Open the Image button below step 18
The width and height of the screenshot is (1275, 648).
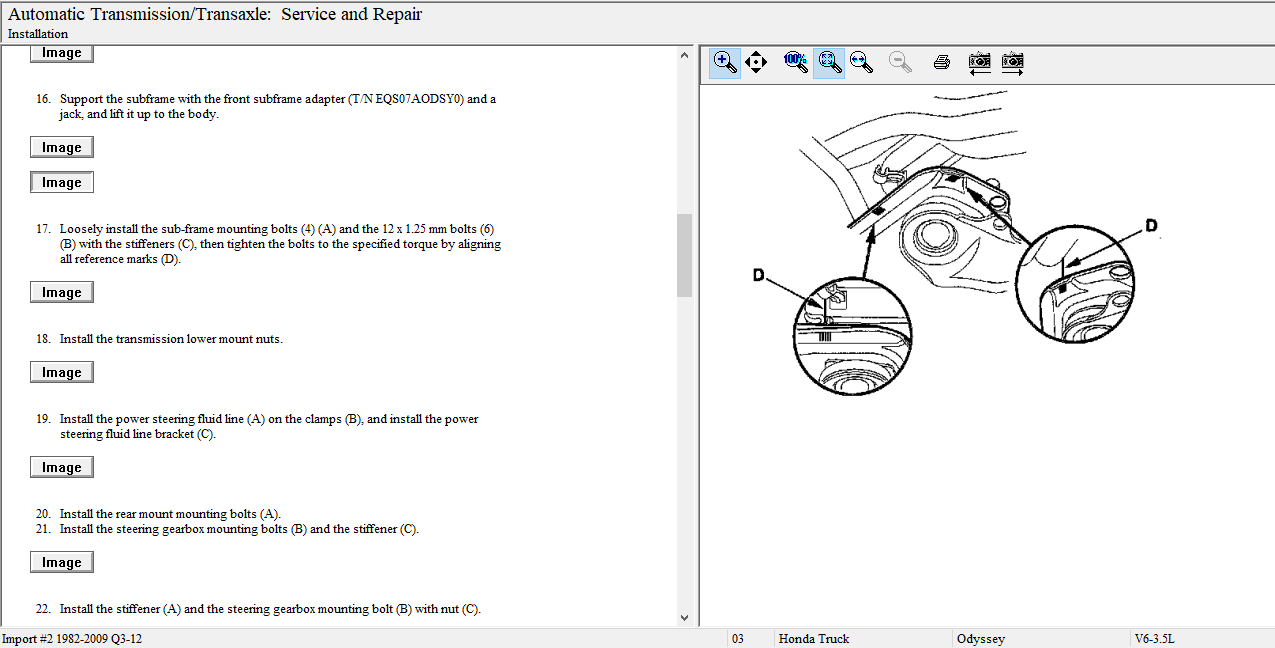tap(62, 372)
